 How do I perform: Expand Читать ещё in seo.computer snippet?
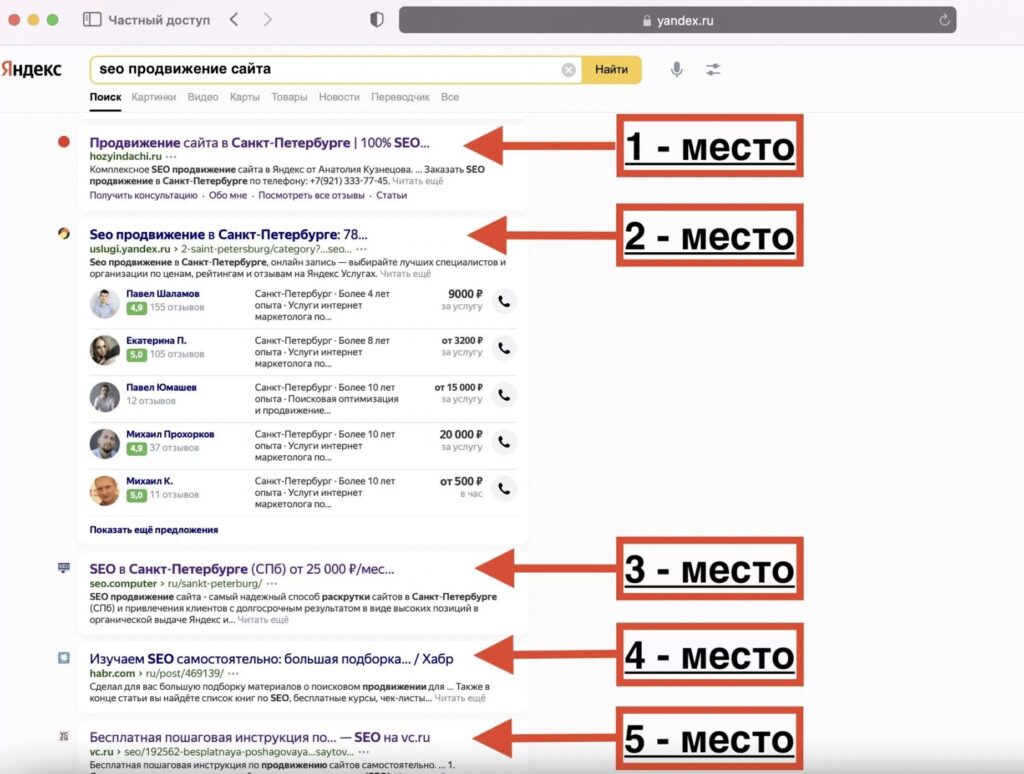point(263,620)
